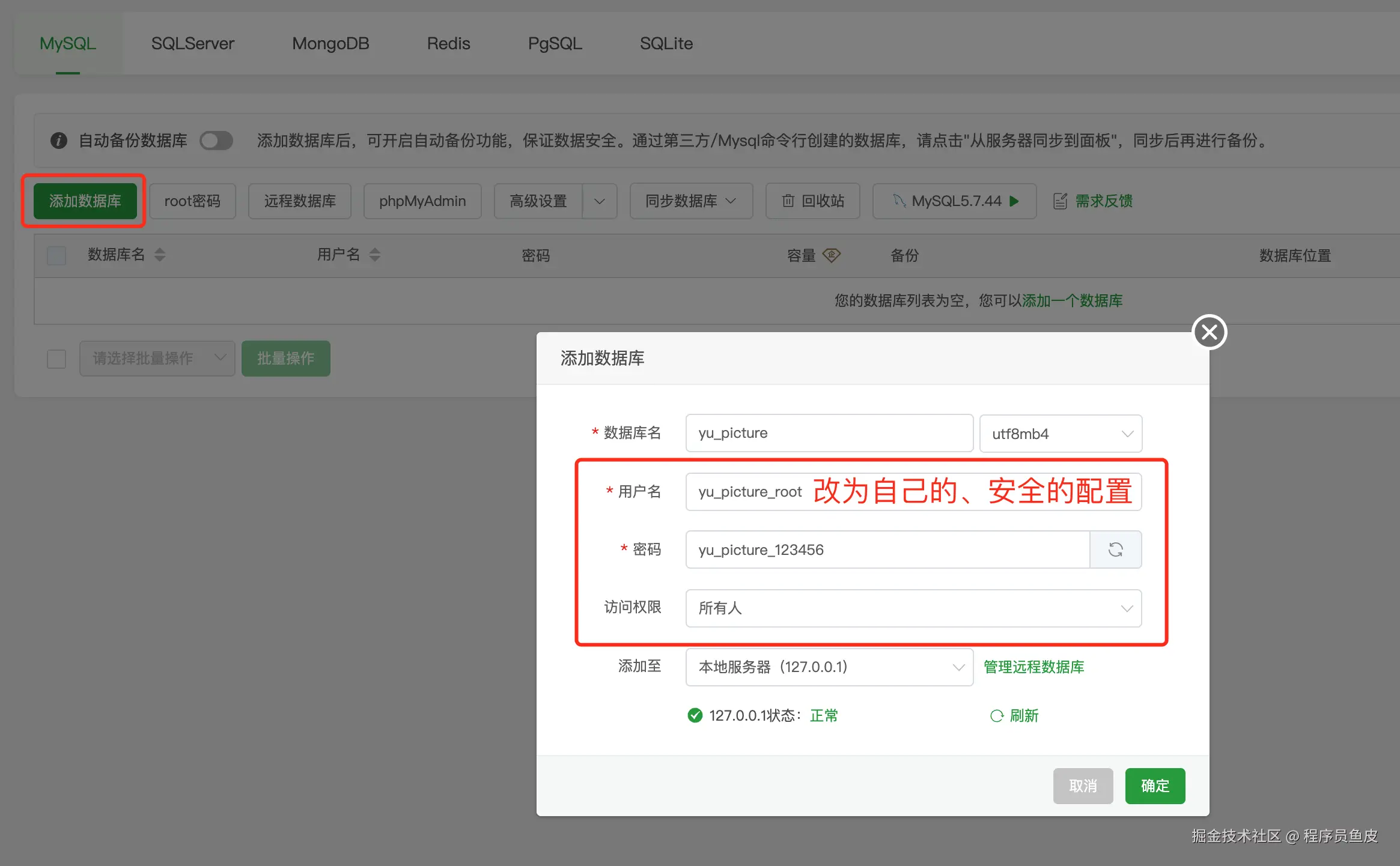Image resolution: width=1400 pixels, height=866 pixels.
Task: Toggle the auto backup database switch
Action: click(x=216, y=141)
